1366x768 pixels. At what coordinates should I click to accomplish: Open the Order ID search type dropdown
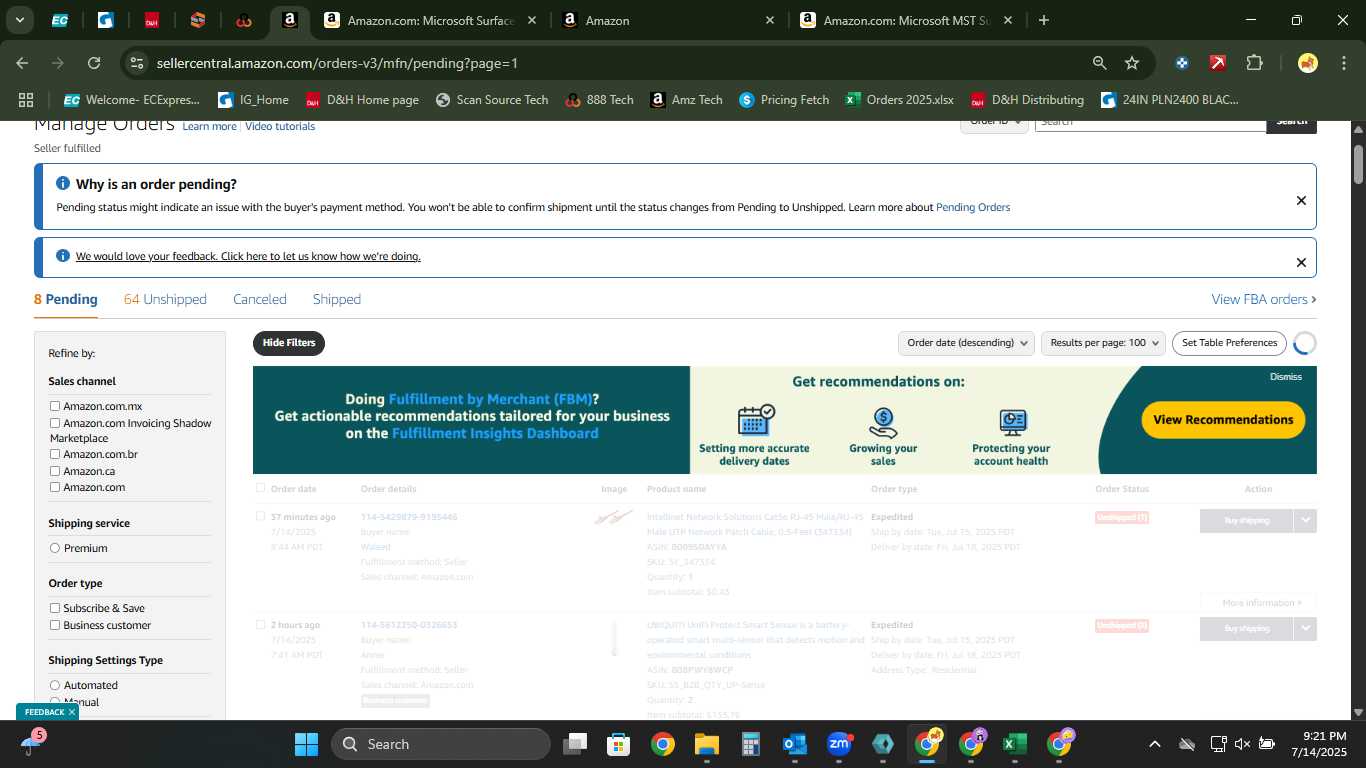pyautogui.click(x=995, y=123)
